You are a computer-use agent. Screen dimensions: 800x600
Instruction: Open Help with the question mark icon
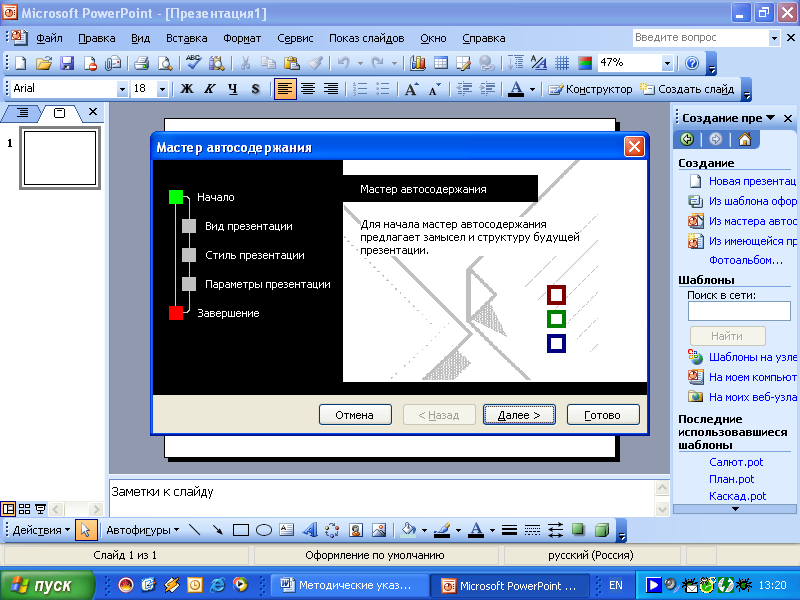pos(692,63)
